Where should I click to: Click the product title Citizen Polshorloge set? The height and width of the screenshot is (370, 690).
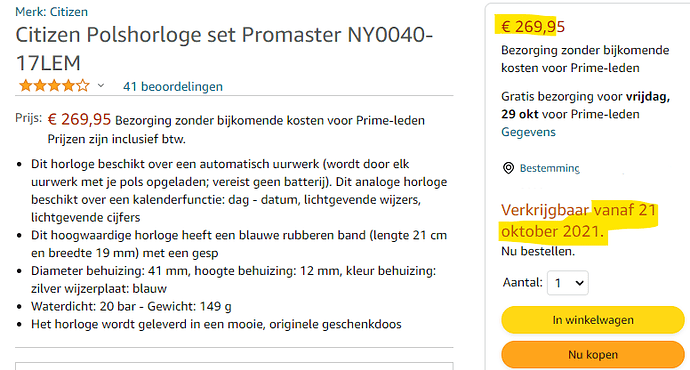(x=224, y=48)
